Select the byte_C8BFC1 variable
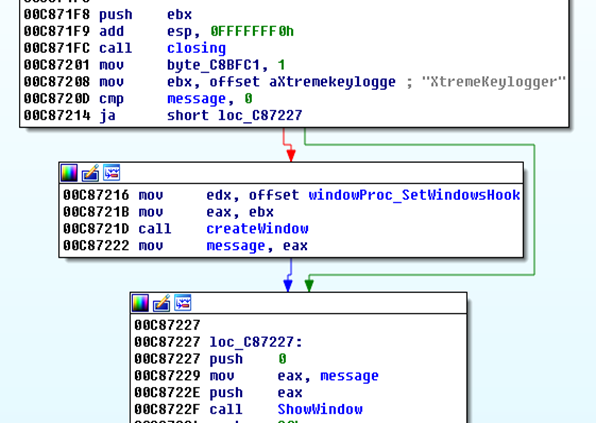 pyautogui.click(x=214, y=65)
